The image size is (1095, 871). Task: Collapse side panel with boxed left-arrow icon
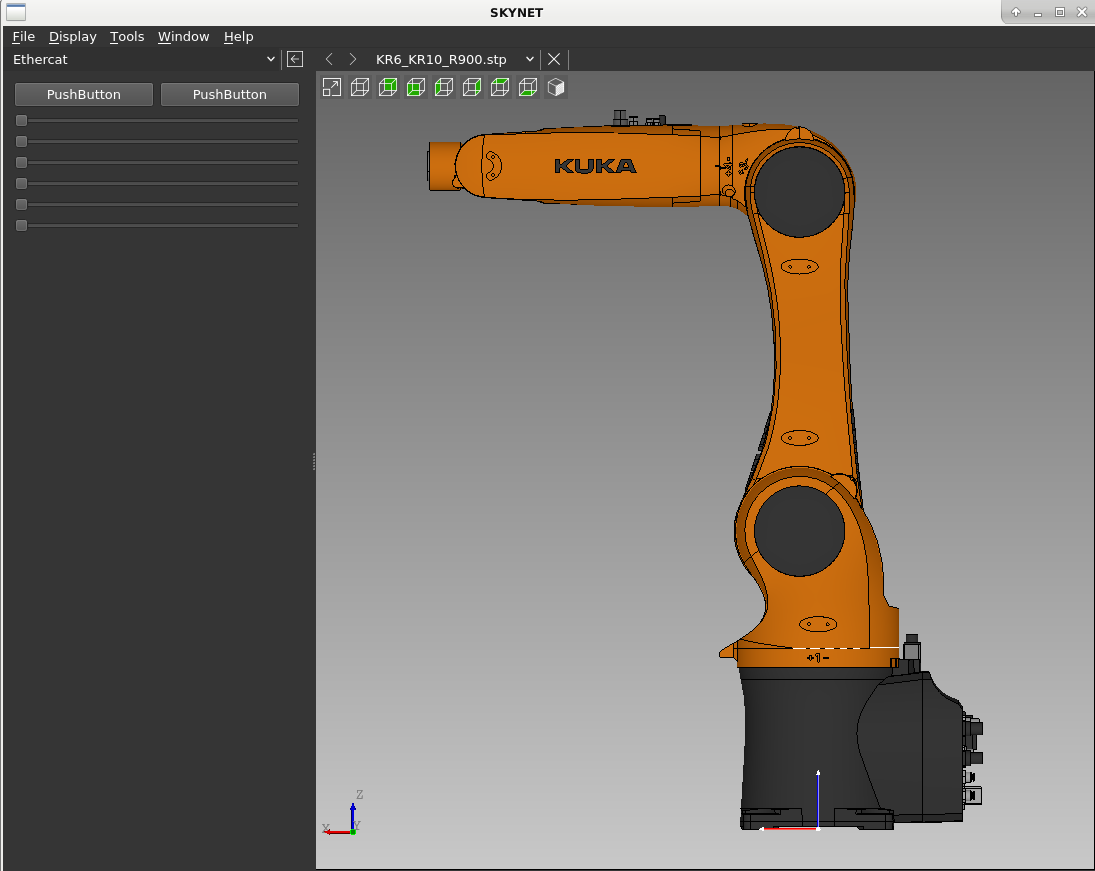295,59
